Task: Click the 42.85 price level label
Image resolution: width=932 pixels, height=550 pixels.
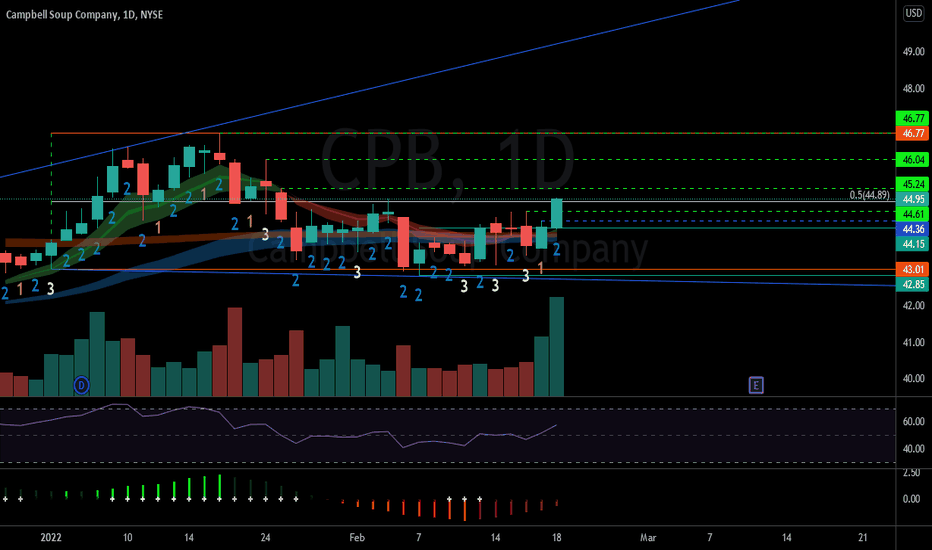Action: point(912,284)
